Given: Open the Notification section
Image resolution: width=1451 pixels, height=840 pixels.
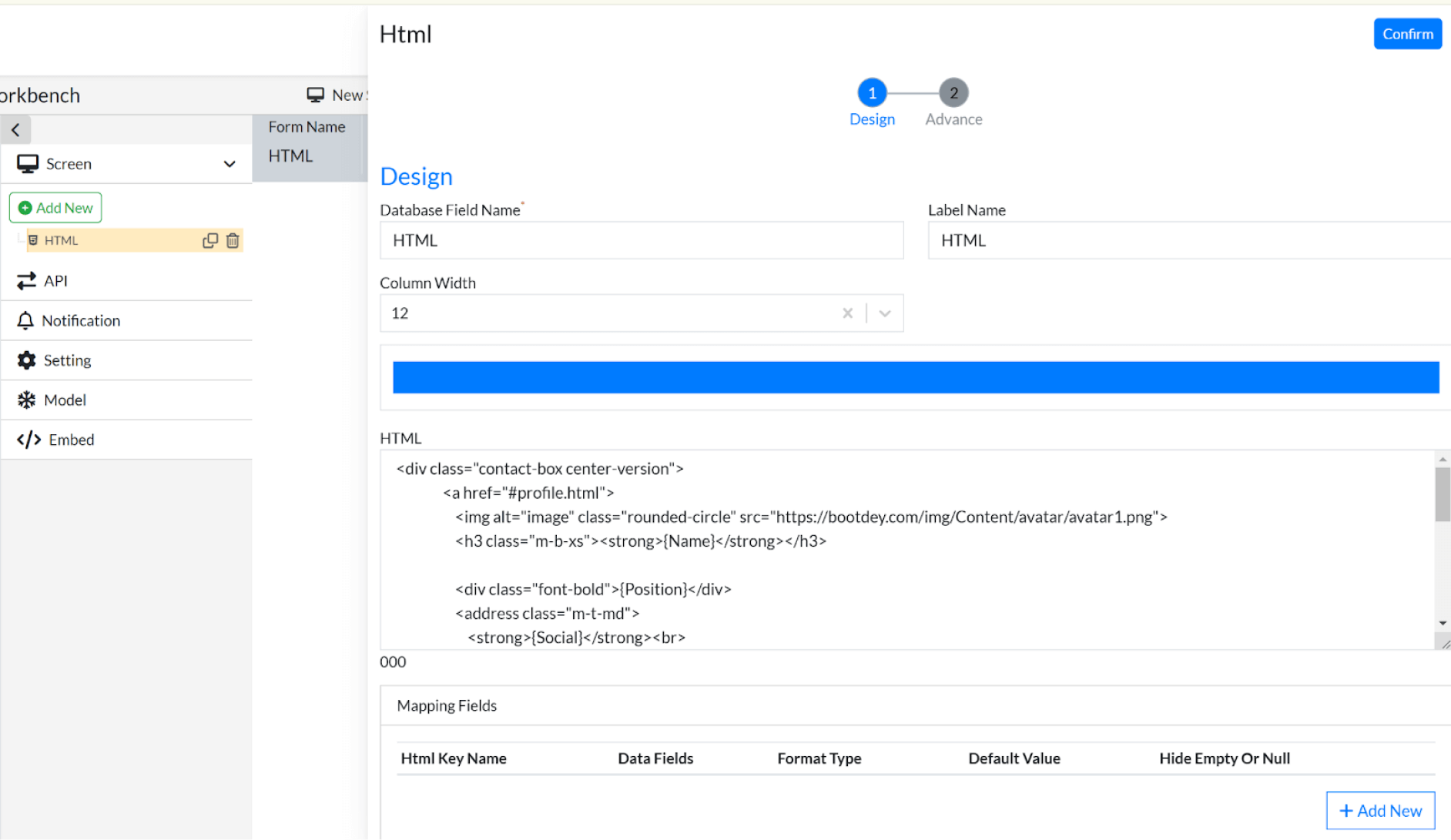Looking at the screenshot, I should coord(81,321).
